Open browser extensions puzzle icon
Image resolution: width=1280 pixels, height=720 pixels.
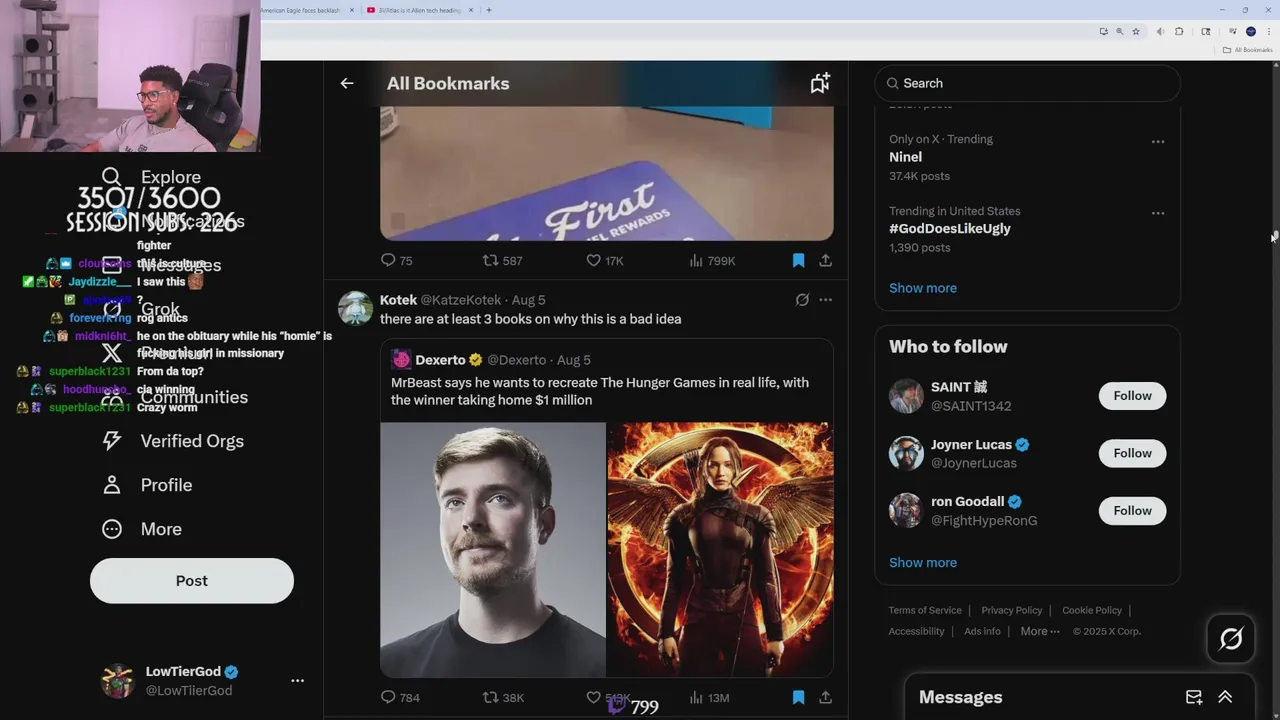pyautogui.click(x=1179, y=31)
